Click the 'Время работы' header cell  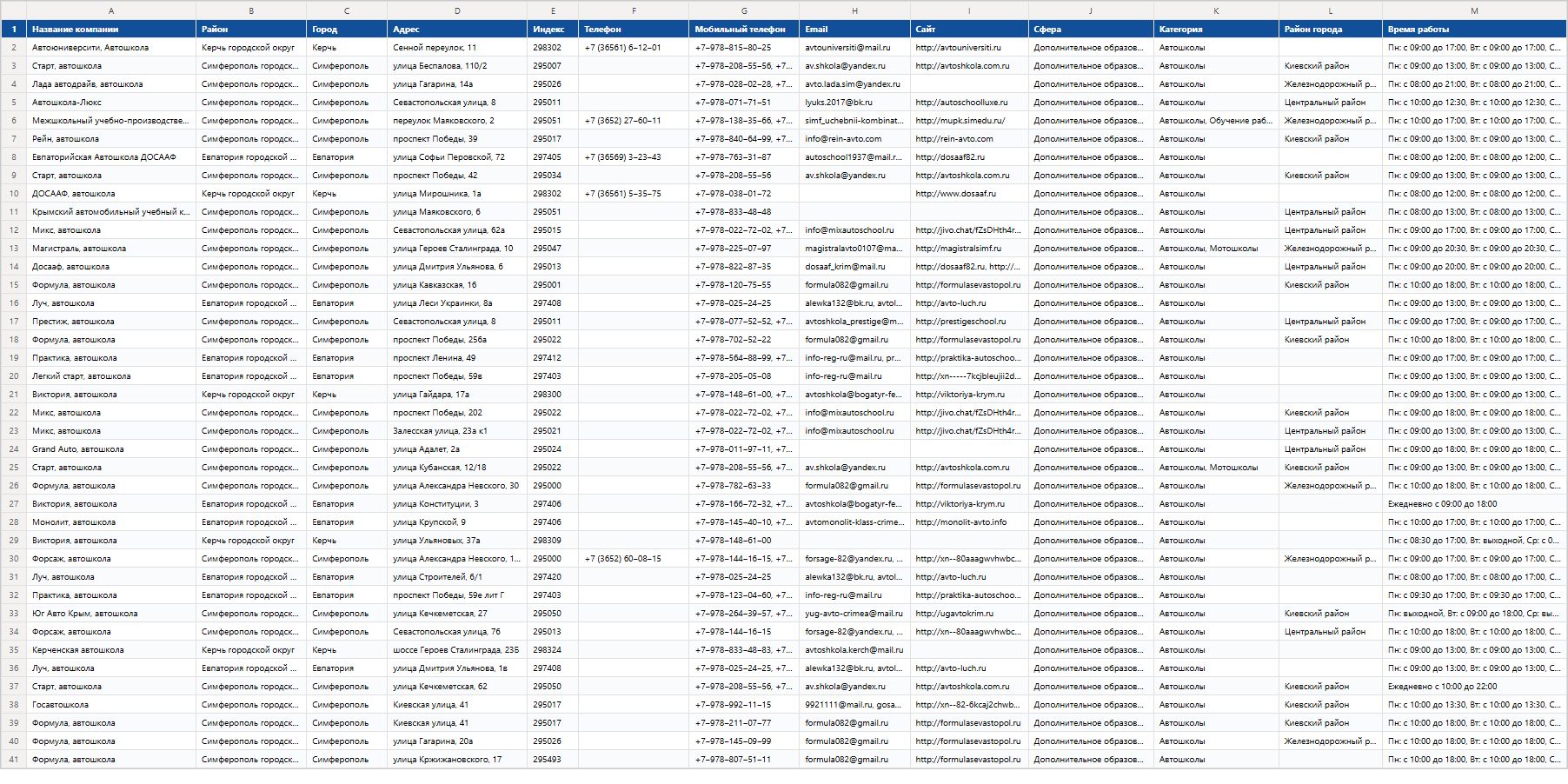pos(1474,30)
